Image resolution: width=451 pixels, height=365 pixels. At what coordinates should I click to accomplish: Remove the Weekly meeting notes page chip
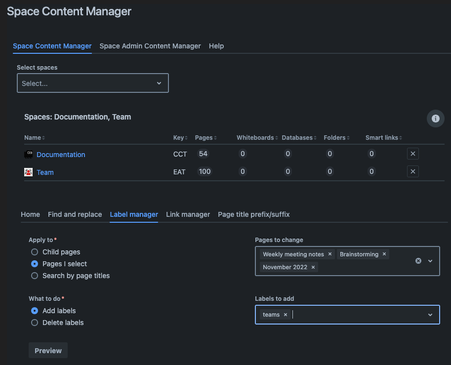[x=330, y=254]
